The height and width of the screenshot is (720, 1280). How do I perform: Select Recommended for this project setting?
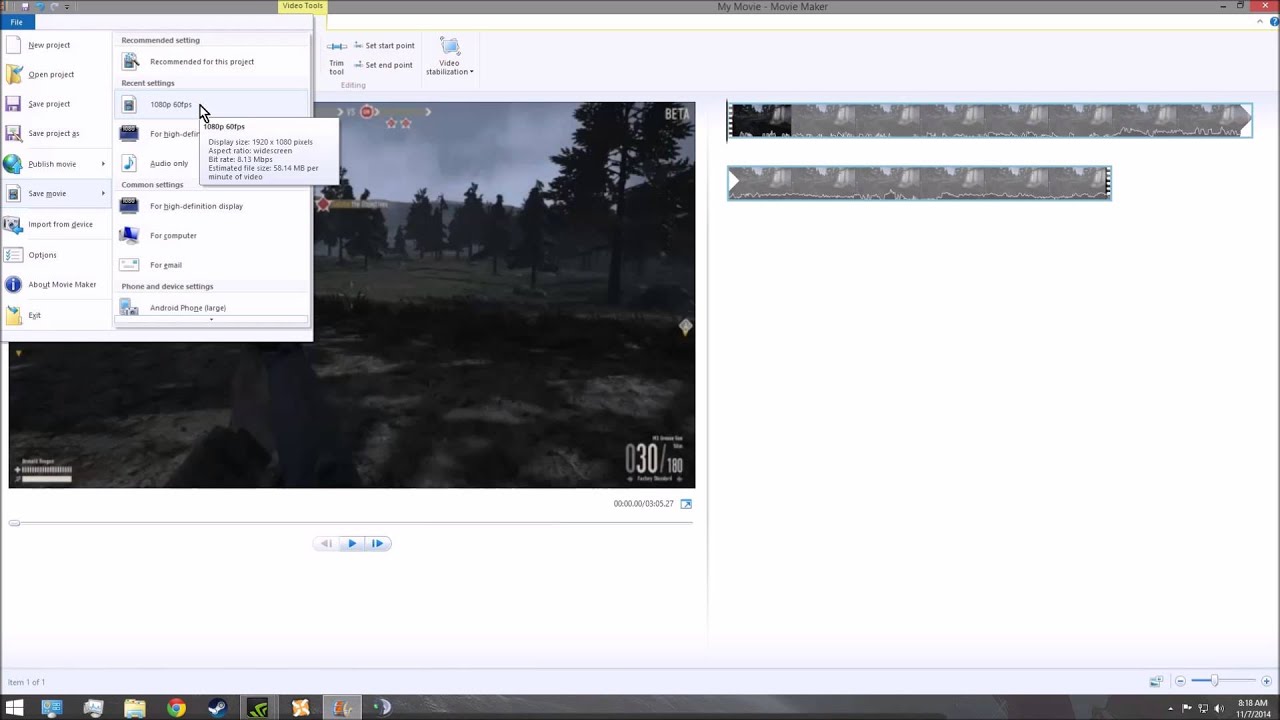coord(212,62)
